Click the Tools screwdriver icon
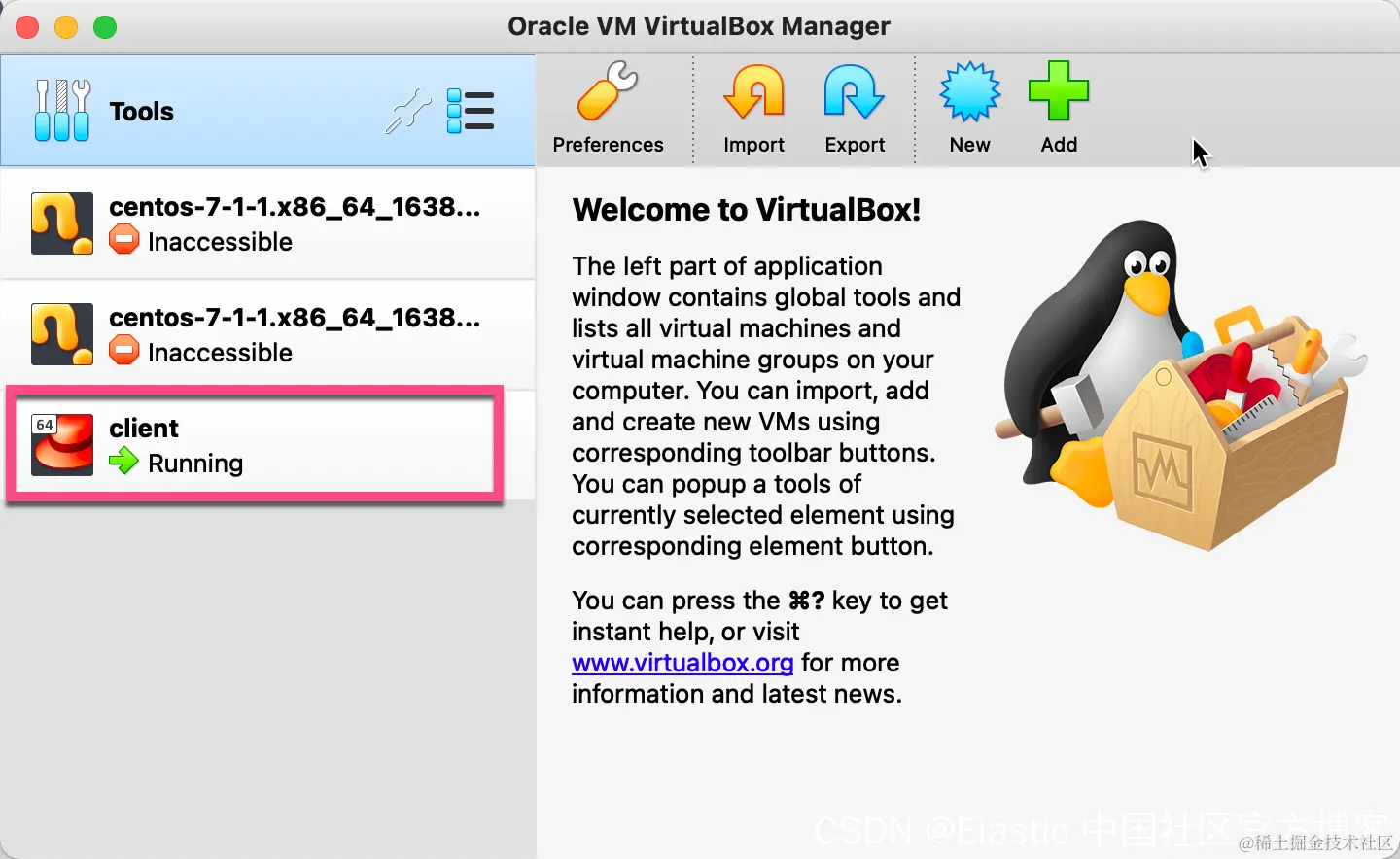This screenshot has height=859, width=1400. click(62, 111)
